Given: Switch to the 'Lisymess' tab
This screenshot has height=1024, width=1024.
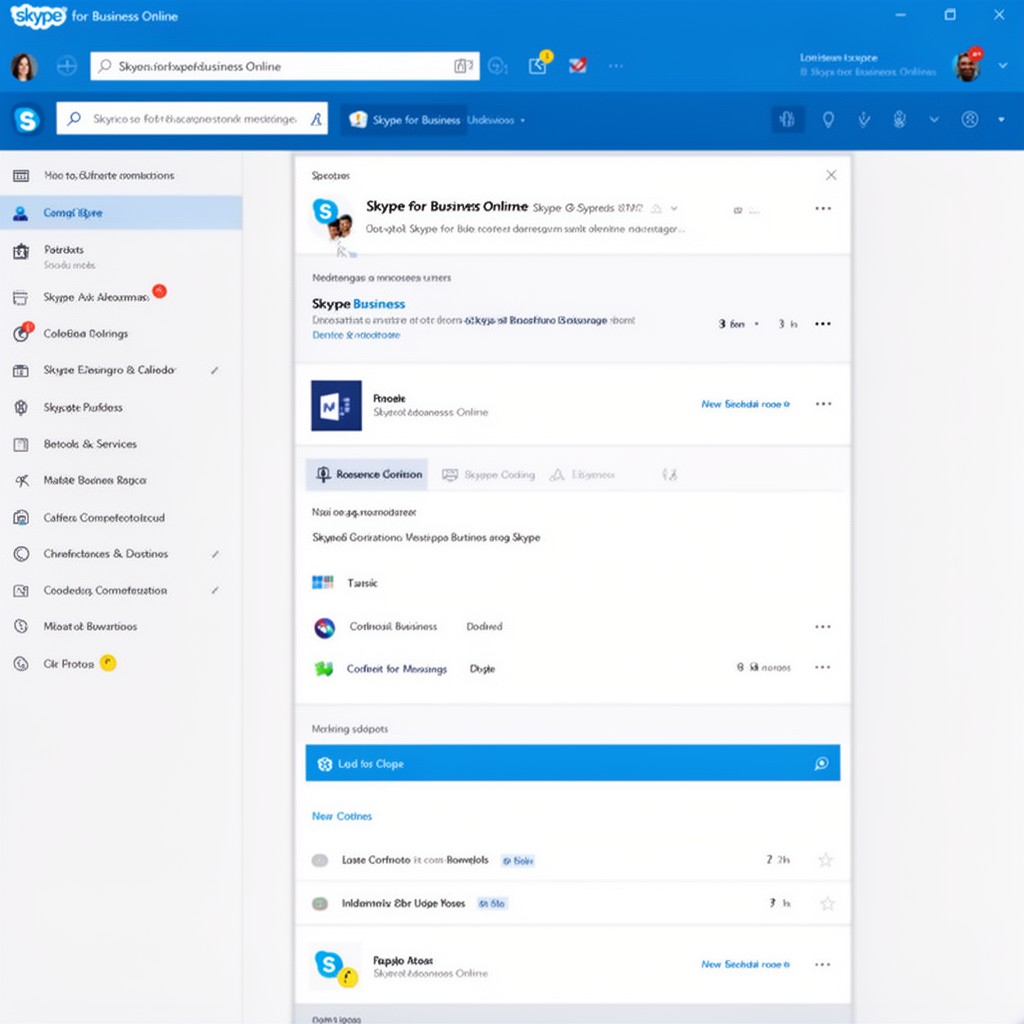Looking at the screenshot, I should click(583, 475).
